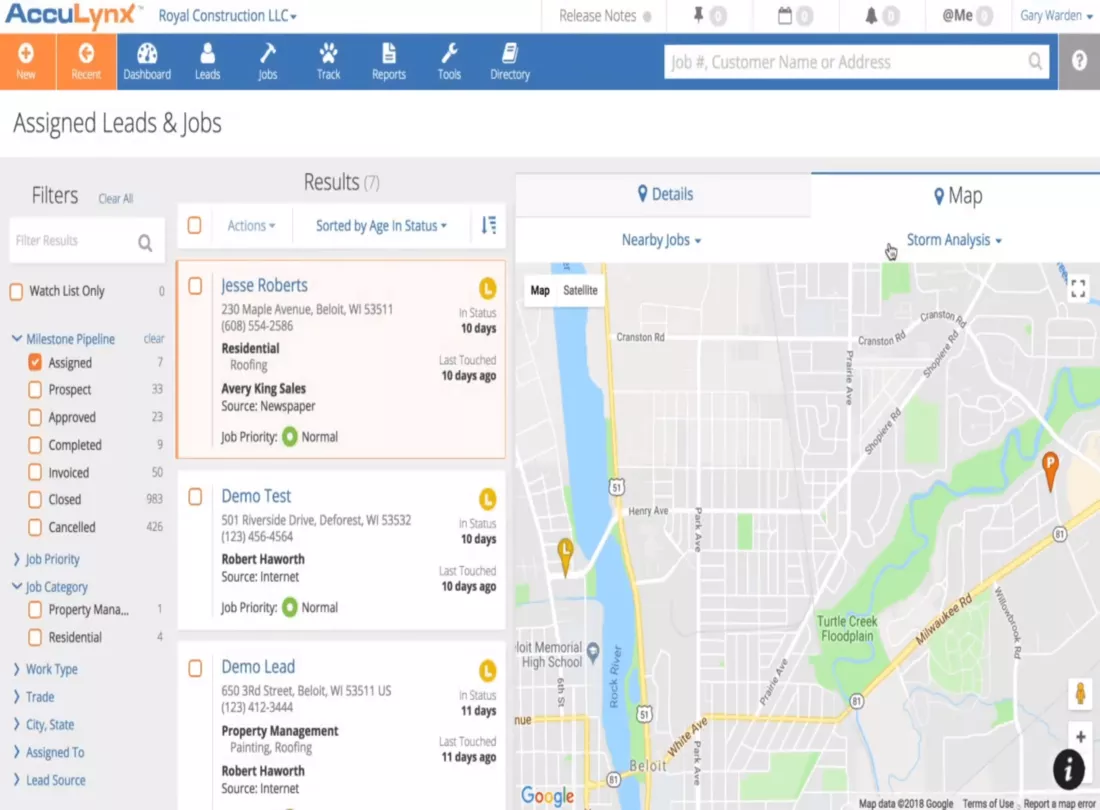1100x810 pixels.
Task: Open Nearby Jobs dropdown
Action: [x=662, y=240]
